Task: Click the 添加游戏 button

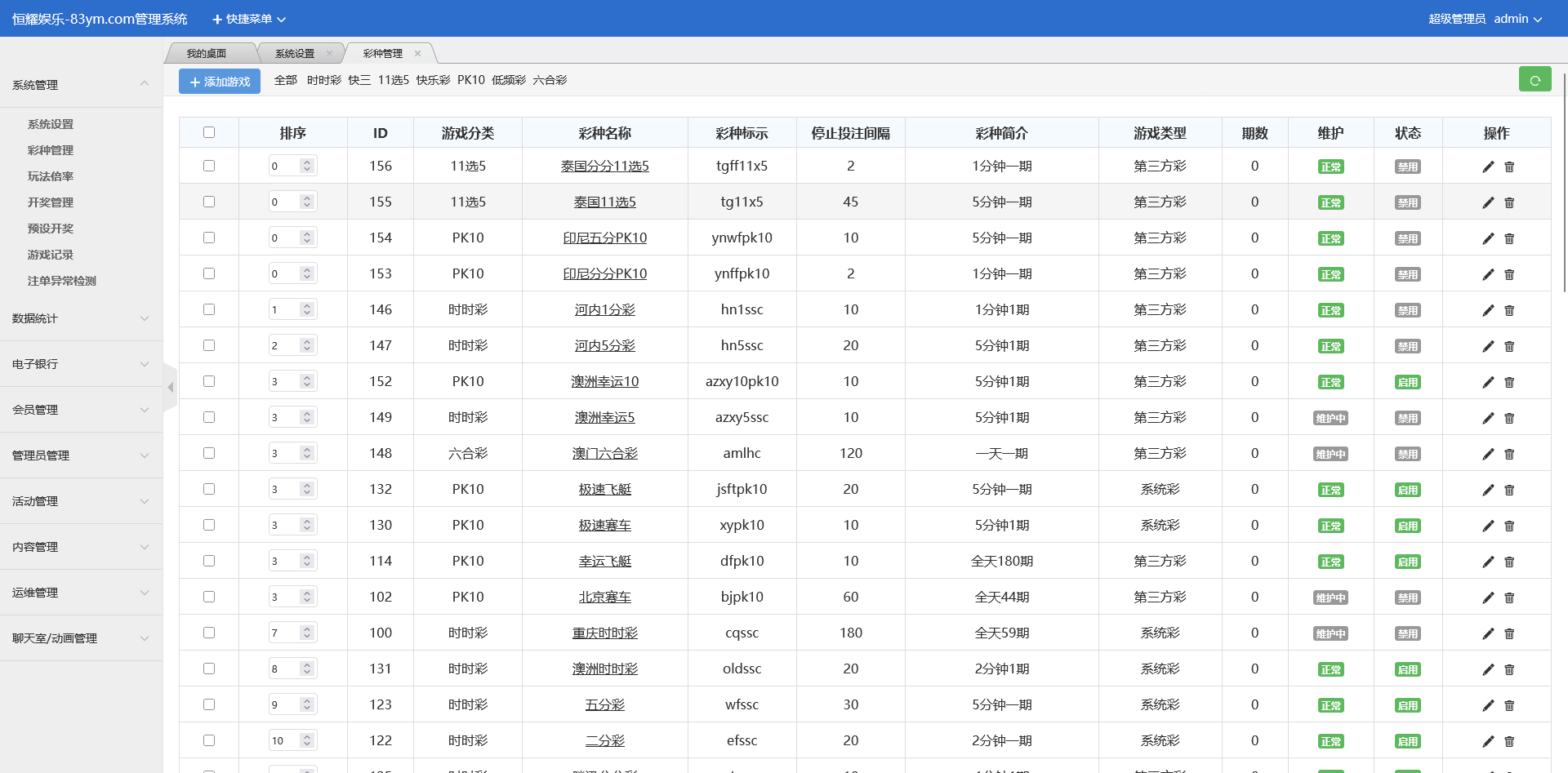Action: [220, 82]
